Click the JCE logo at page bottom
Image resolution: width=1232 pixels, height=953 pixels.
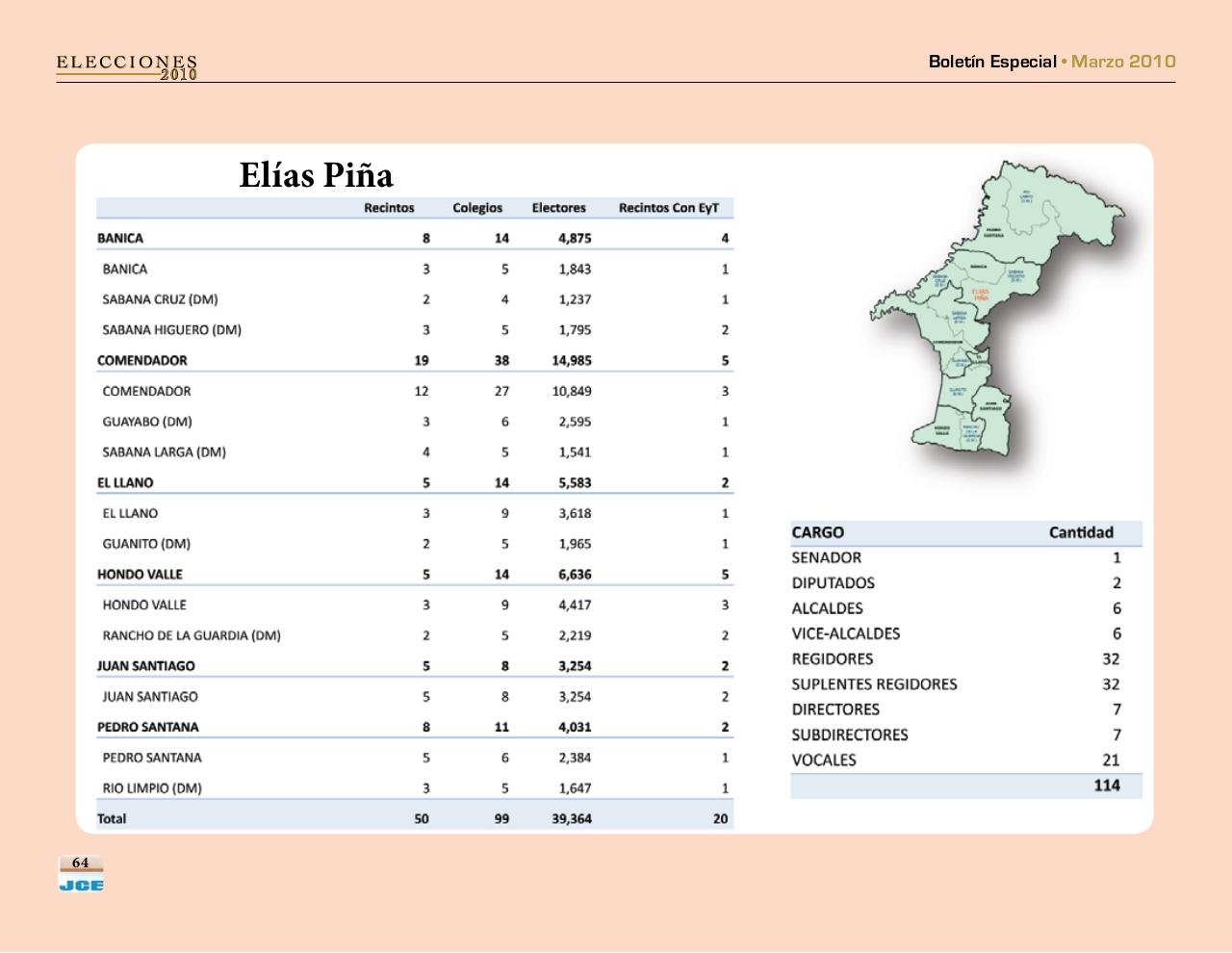[81, 885]
